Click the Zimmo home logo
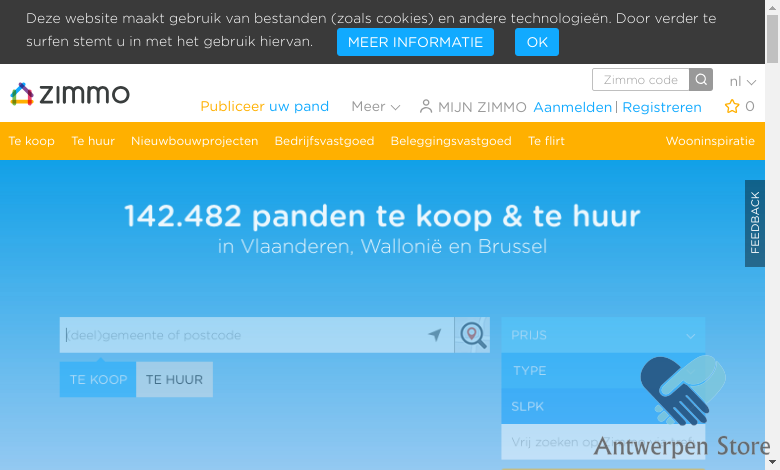780x470 pixels. coord(70,94)
